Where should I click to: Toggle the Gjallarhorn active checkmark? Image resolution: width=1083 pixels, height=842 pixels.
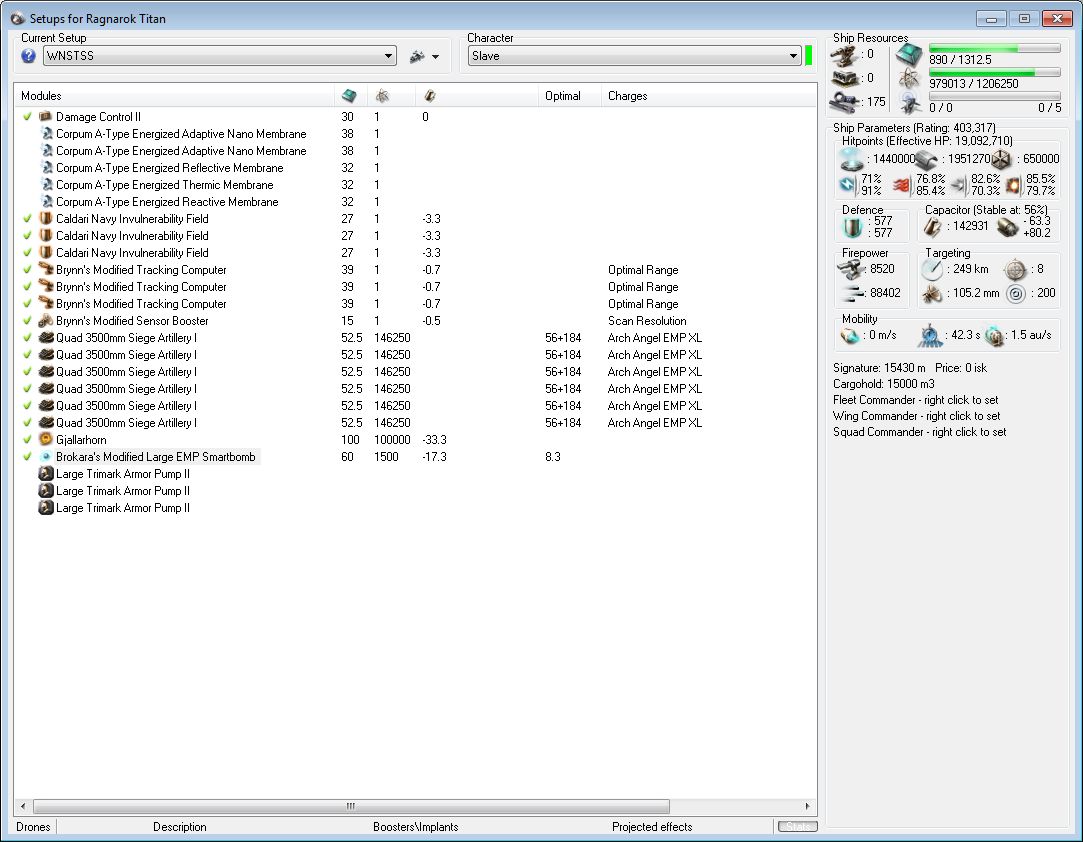click(28, 439)
